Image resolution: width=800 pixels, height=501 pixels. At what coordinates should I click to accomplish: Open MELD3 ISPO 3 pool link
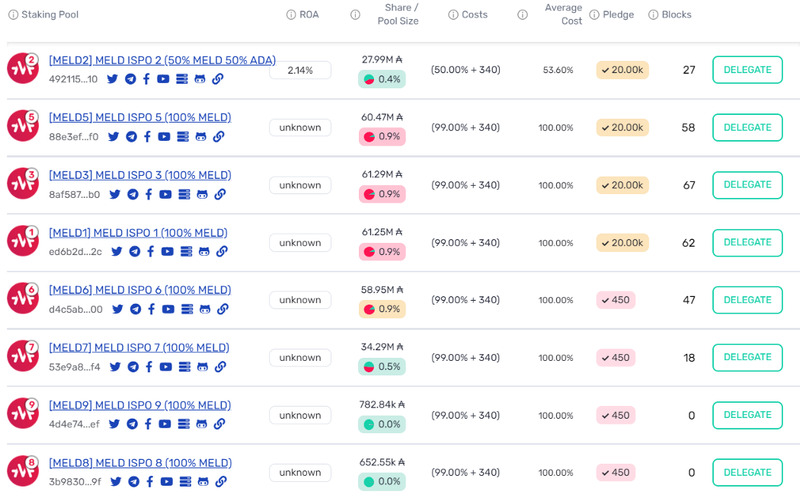[140, 175]
